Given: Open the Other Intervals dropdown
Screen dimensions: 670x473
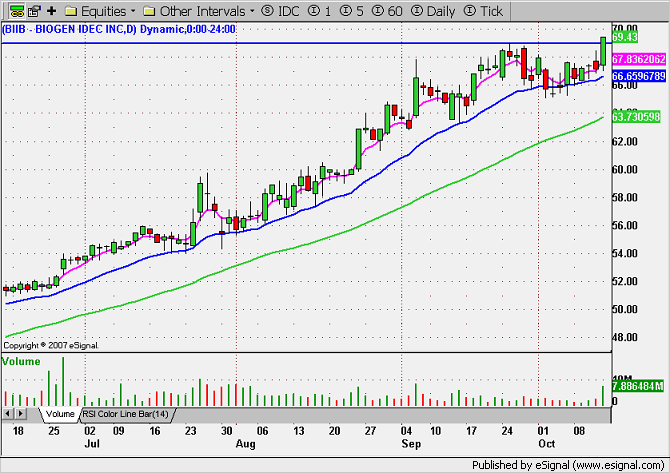Looking at the screenshot, I should (199, 11).
